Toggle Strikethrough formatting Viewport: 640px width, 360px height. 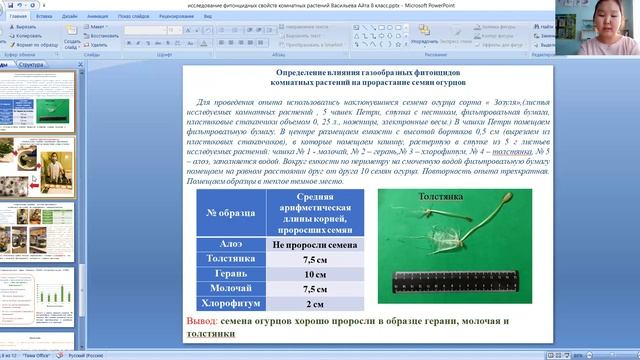[x=158, y=43]
